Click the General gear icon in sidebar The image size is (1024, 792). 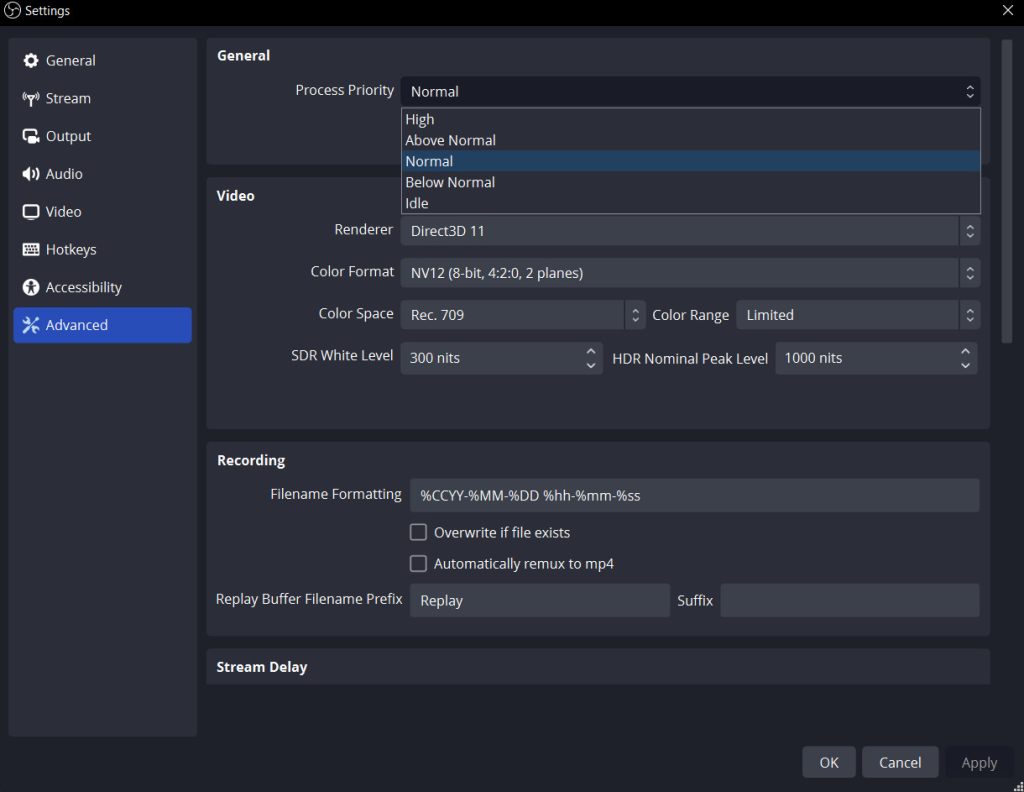click(x=31, y=61)
